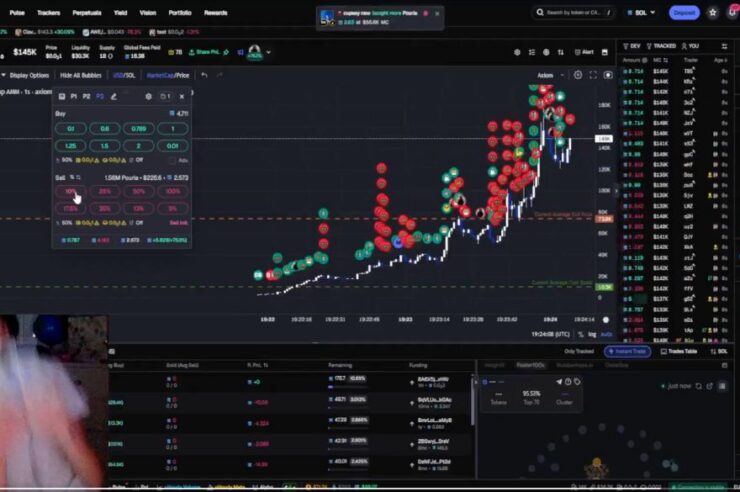Click the pencil edit icon beside P3
The height and width of the screenshot is (492, 740).
tap(113, 96)
